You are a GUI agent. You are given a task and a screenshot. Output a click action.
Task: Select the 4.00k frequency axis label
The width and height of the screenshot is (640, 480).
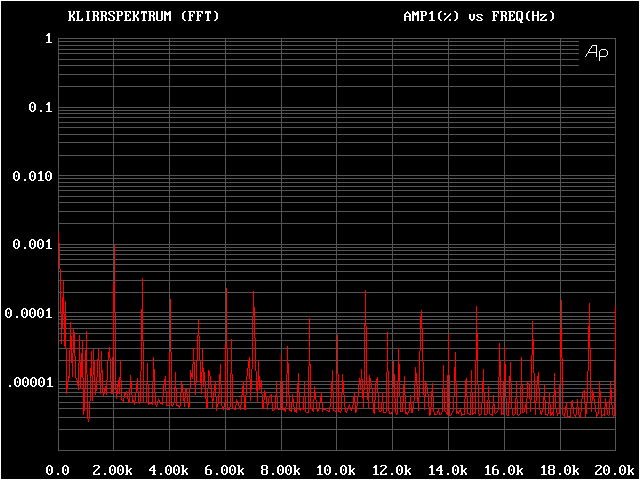170,469
